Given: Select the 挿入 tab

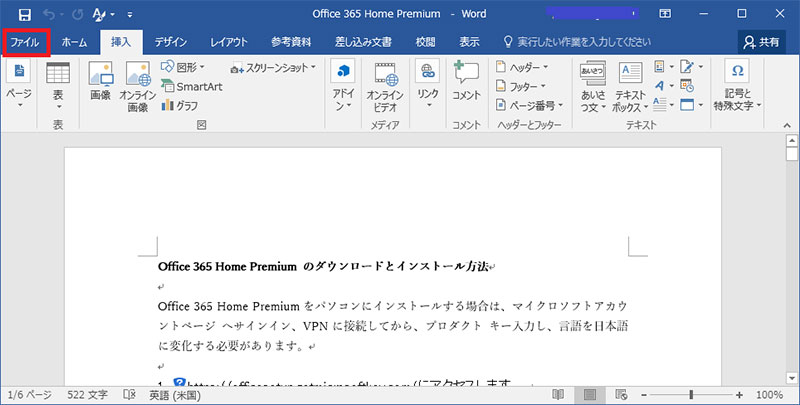Looking at the screenshot, I should pos(121,42).
